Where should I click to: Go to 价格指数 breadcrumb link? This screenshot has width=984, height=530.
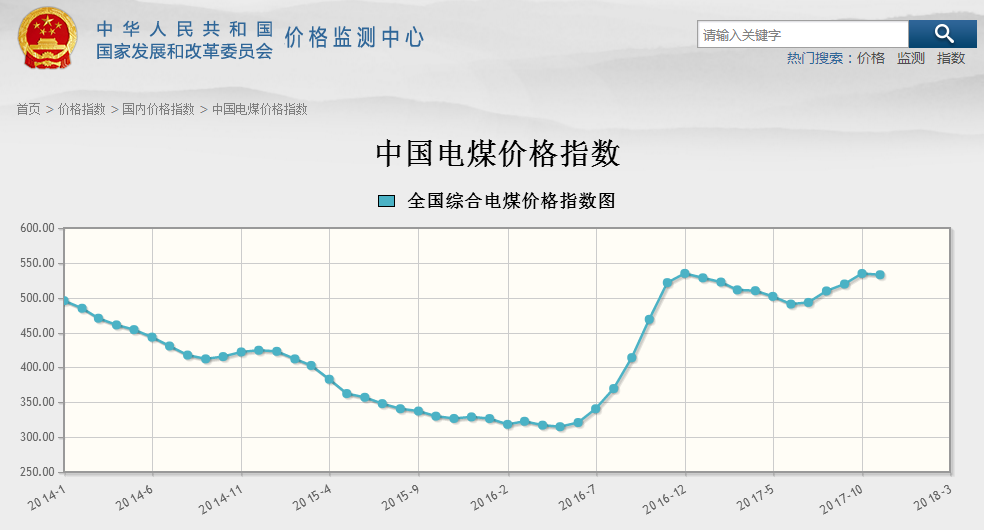tap(81, 109)
